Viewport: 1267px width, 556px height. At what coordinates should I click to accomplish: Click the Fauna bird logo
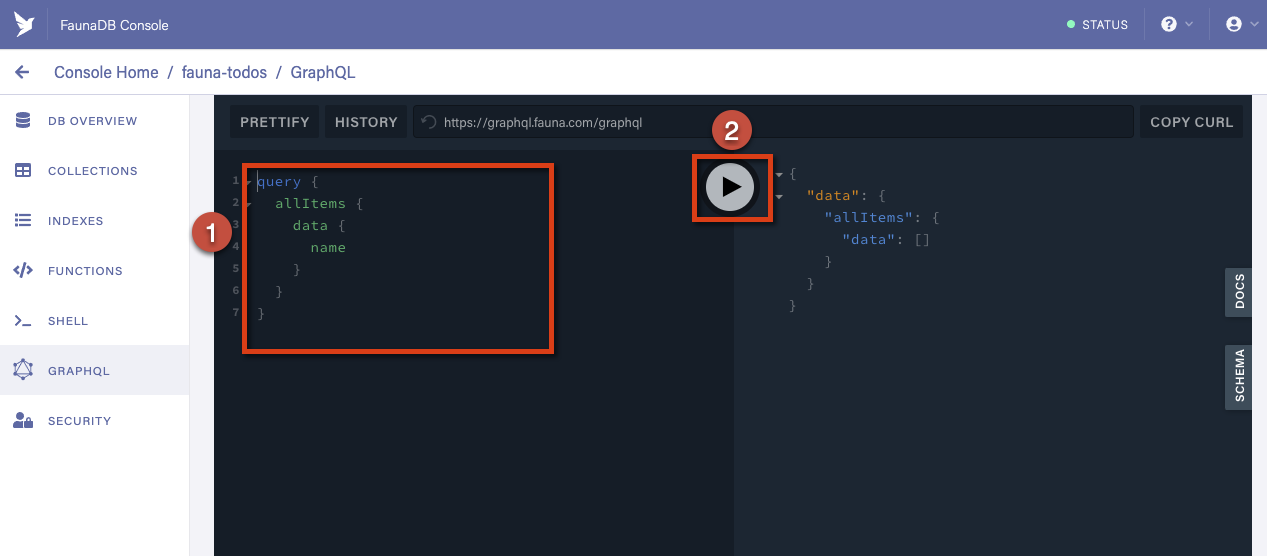point(24,24)
